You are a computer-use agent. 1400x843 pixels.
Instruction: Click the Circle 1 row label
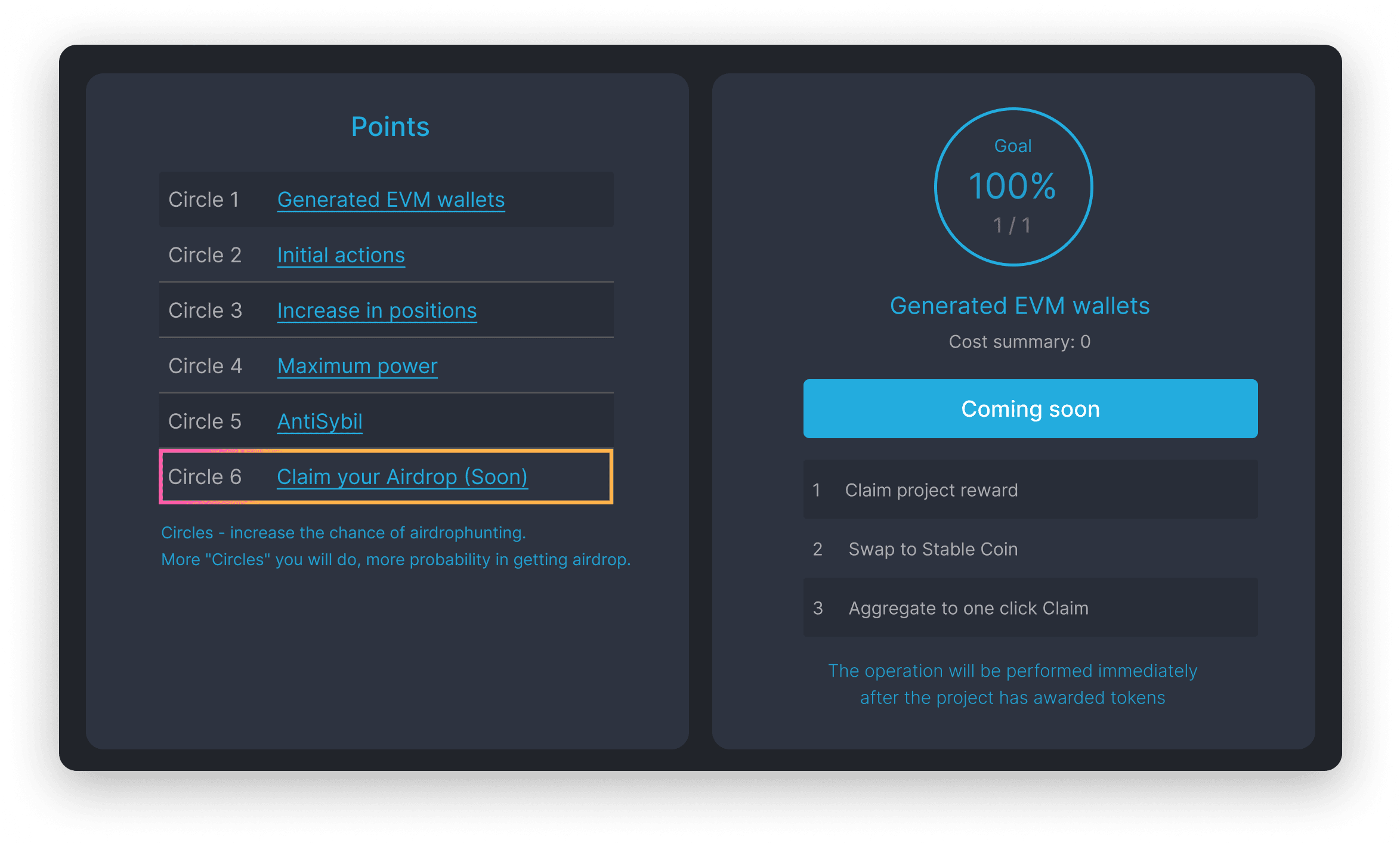pyautogui.click(x=203, y=200)
